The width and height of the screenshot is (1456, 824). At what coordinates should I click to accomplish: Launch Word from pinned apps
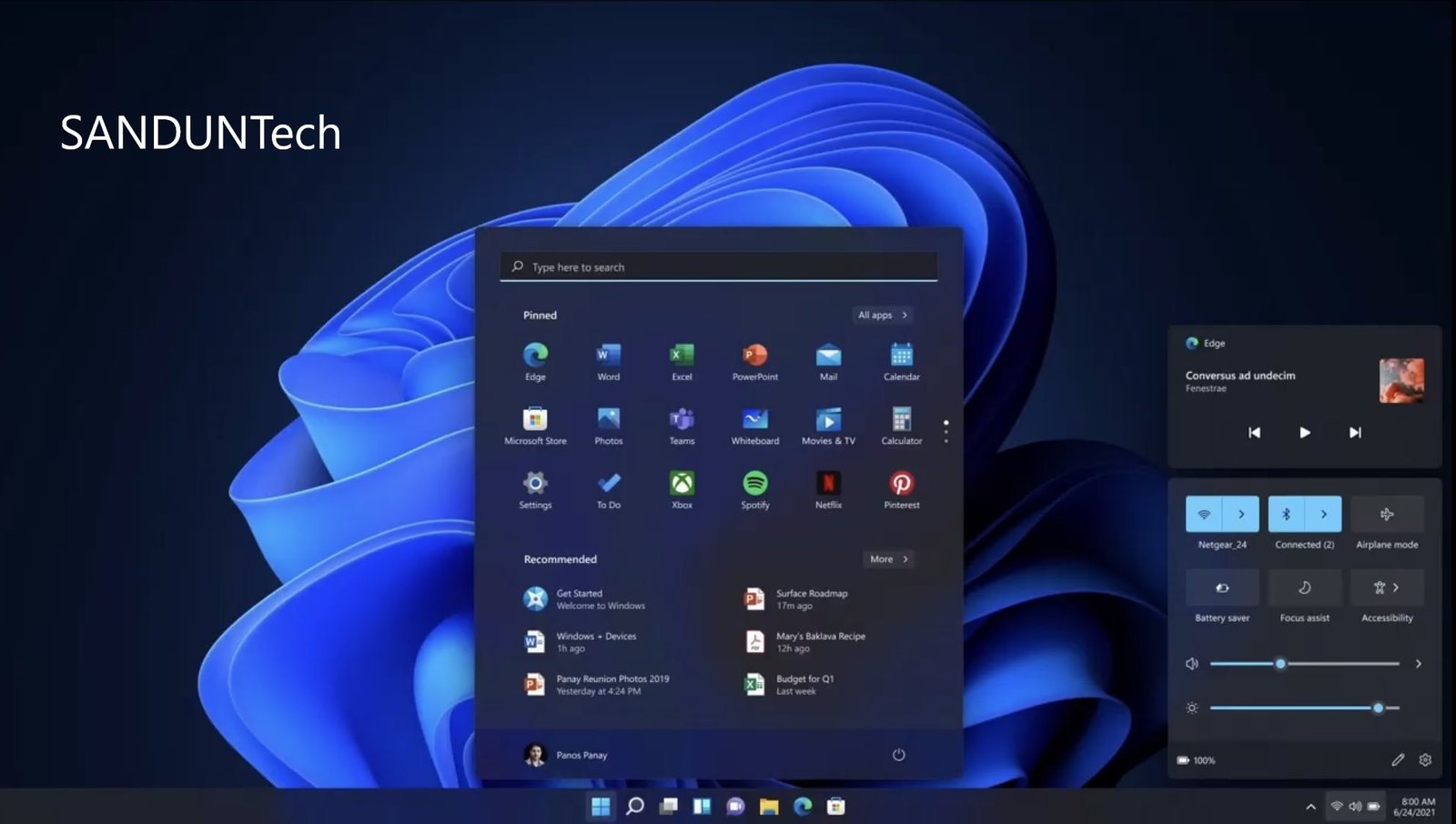(x=609, y=361)
